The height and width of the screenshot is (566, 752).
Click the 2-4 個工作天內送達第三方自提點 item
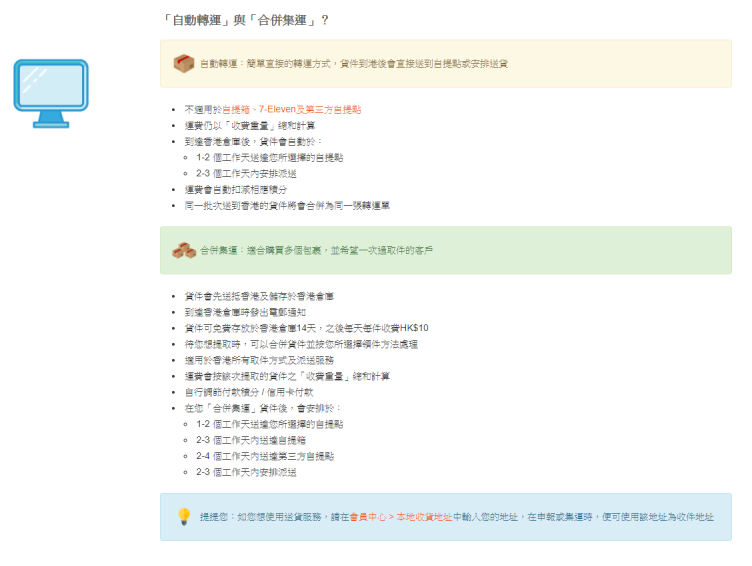tap(264, 456)
